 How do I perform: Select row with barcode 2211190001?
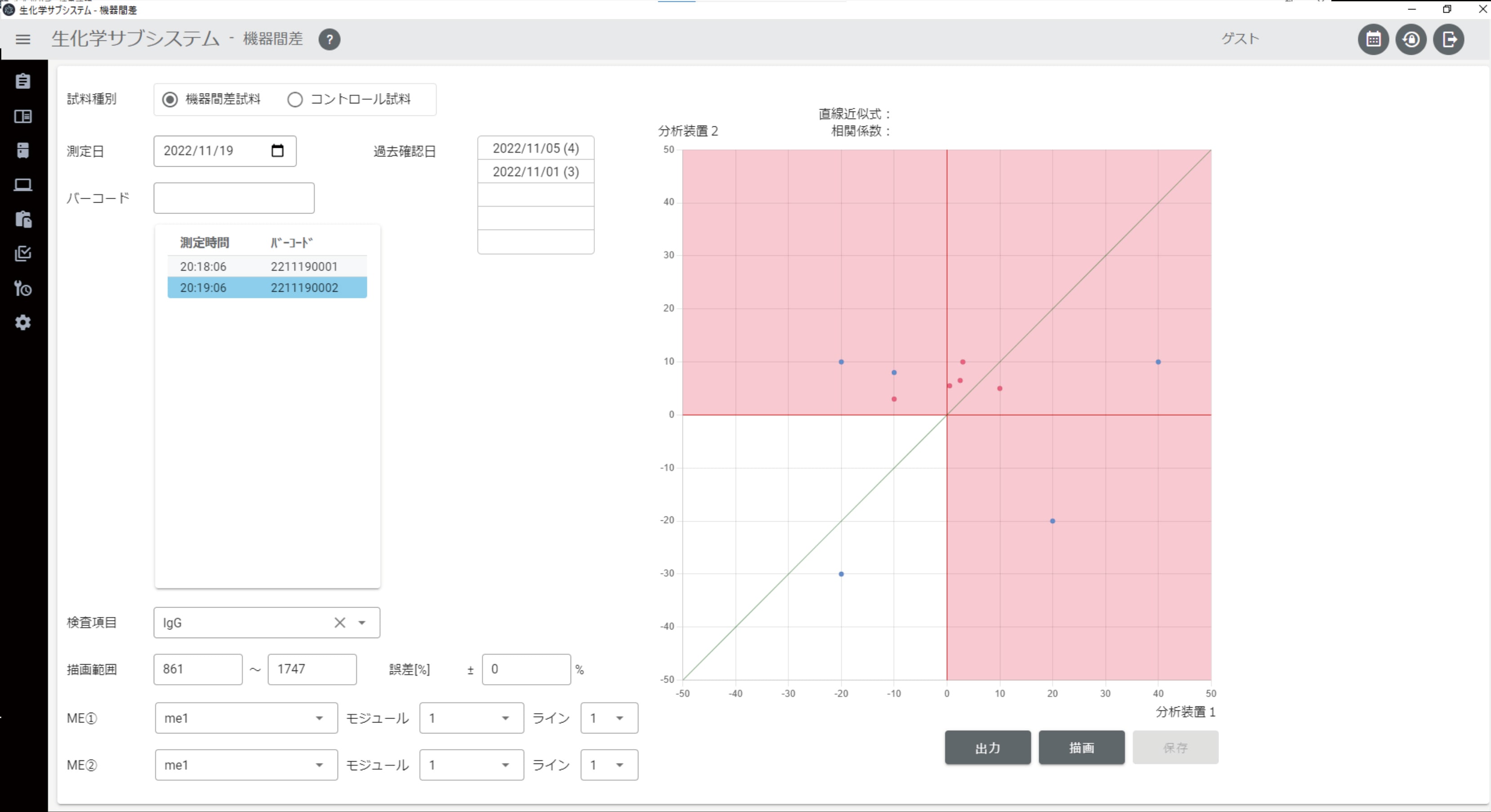pyautogui.click(x=267, y=266)
